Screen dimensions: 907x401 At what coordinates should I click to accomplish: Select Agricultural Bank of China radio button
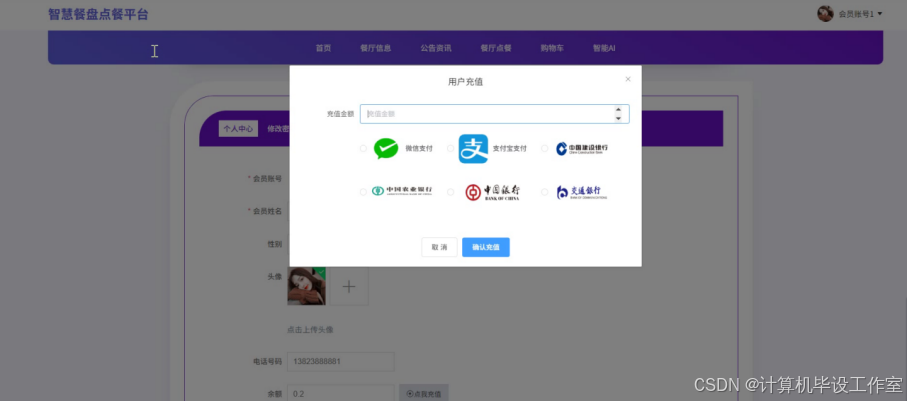[x=363, y=192]
